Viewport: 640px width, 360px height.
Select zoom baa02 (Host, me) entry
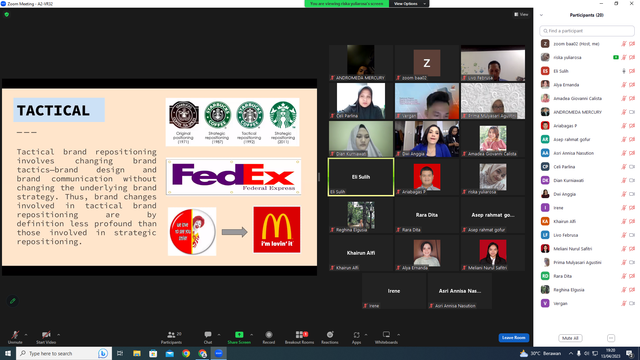[x=587, y=44]
